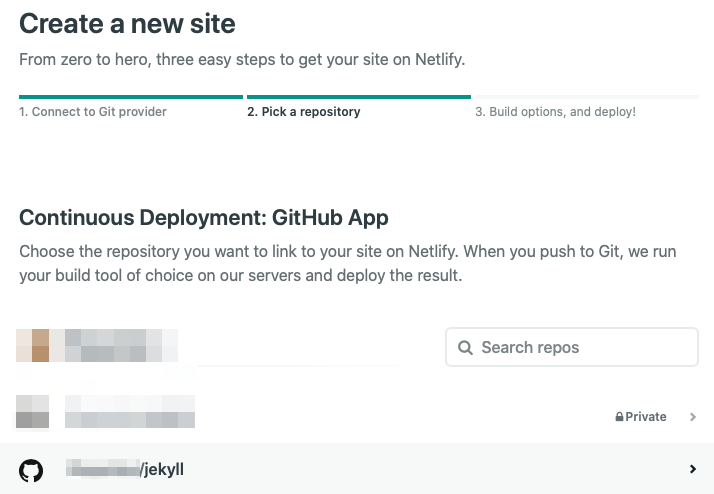Jump to Build options, and deploy! step
The width and height of the screenshot is (714, 494).
(555, 112)
